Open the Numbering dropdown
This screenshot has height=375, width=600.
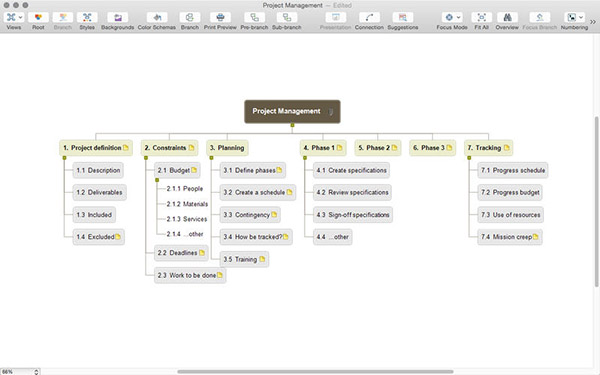574,18
